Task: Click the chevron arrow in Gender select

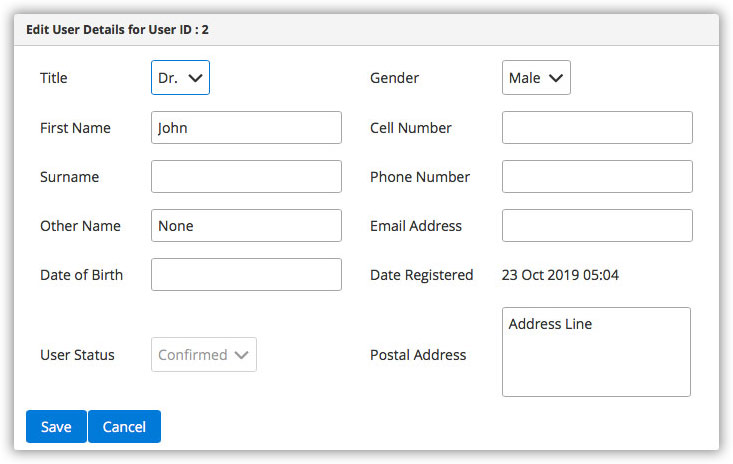Action: tap(556, 78)
